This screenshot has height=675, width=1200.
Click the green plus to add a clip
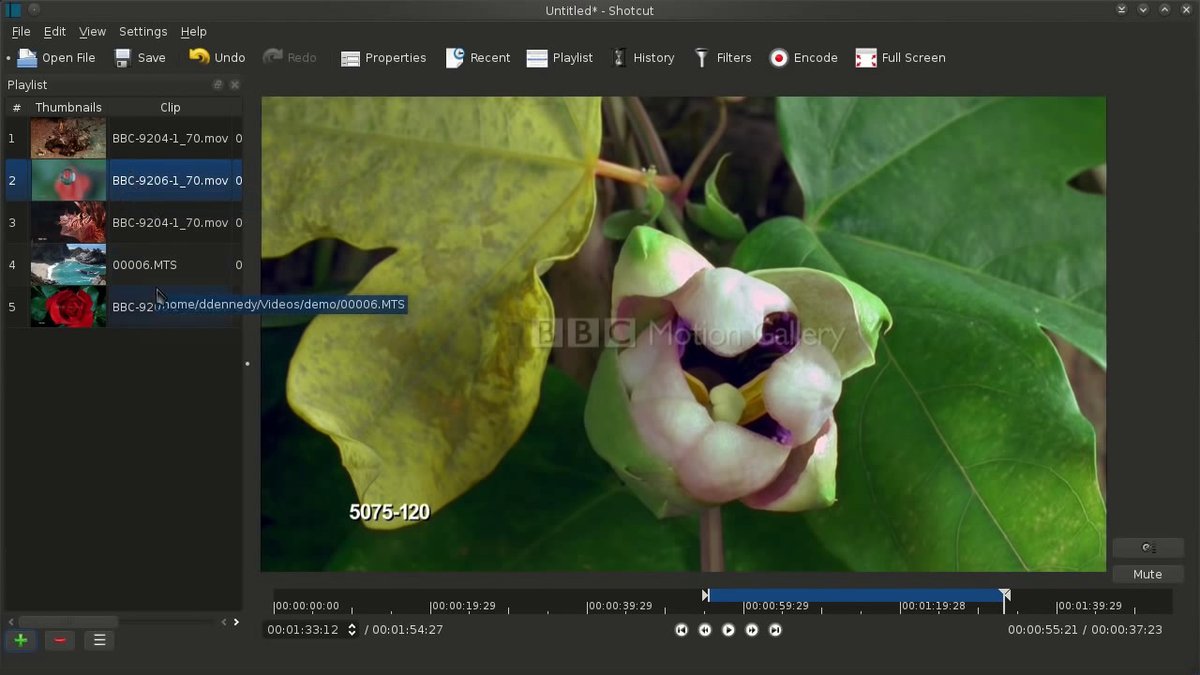(20, 640)
